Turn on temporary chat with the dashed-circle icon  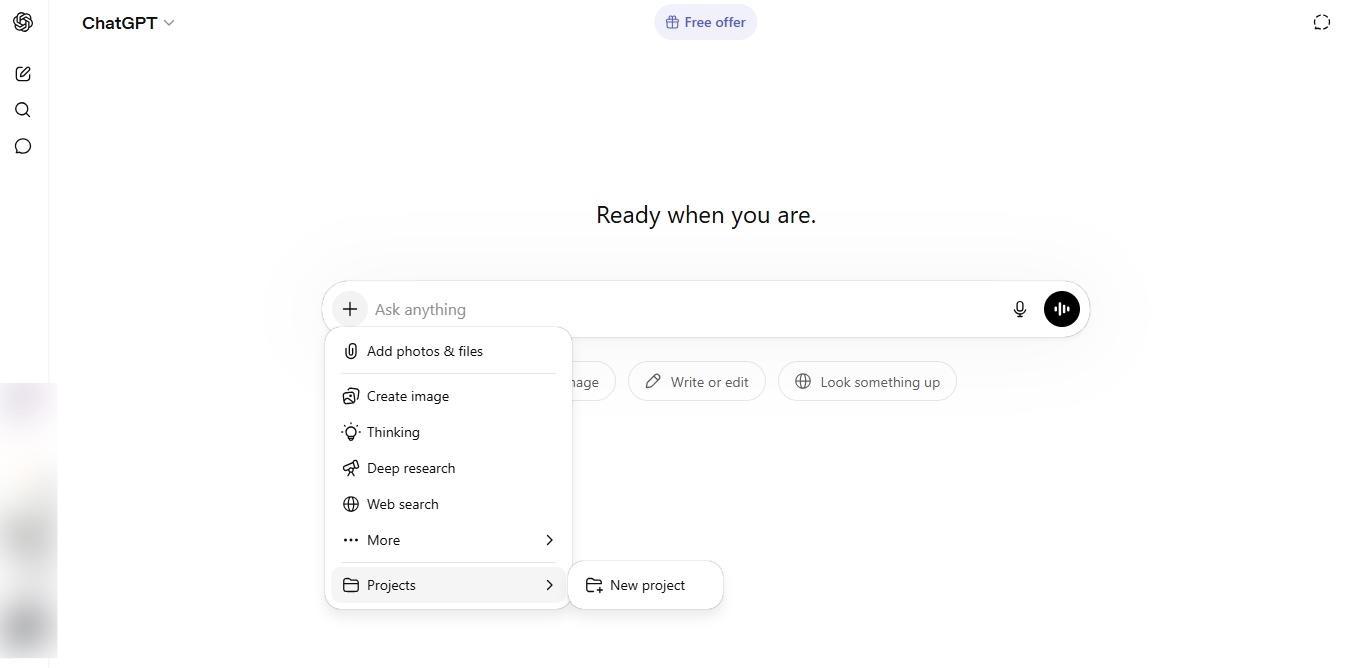[x=1322, y=22]
